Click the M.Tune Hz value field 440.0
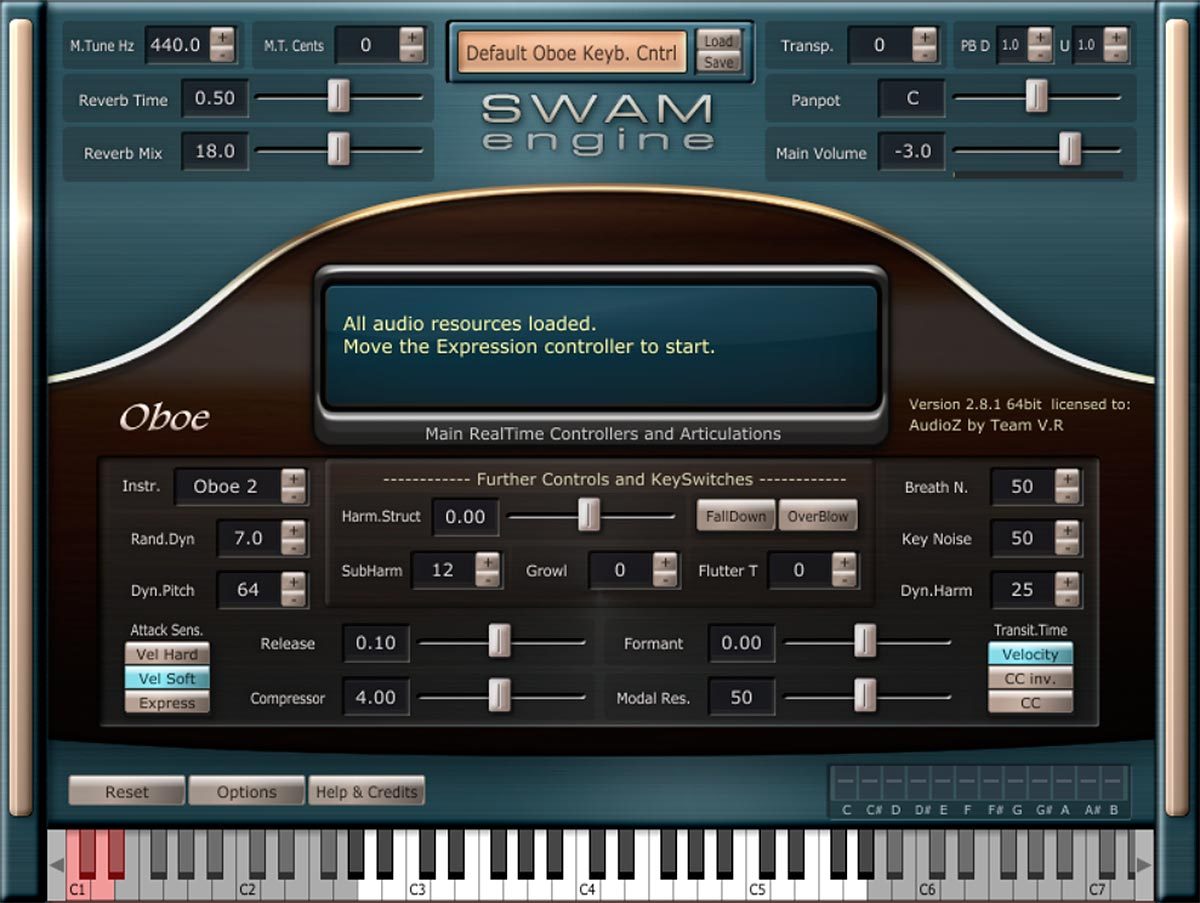1200x903 pixels. (176, 45)
